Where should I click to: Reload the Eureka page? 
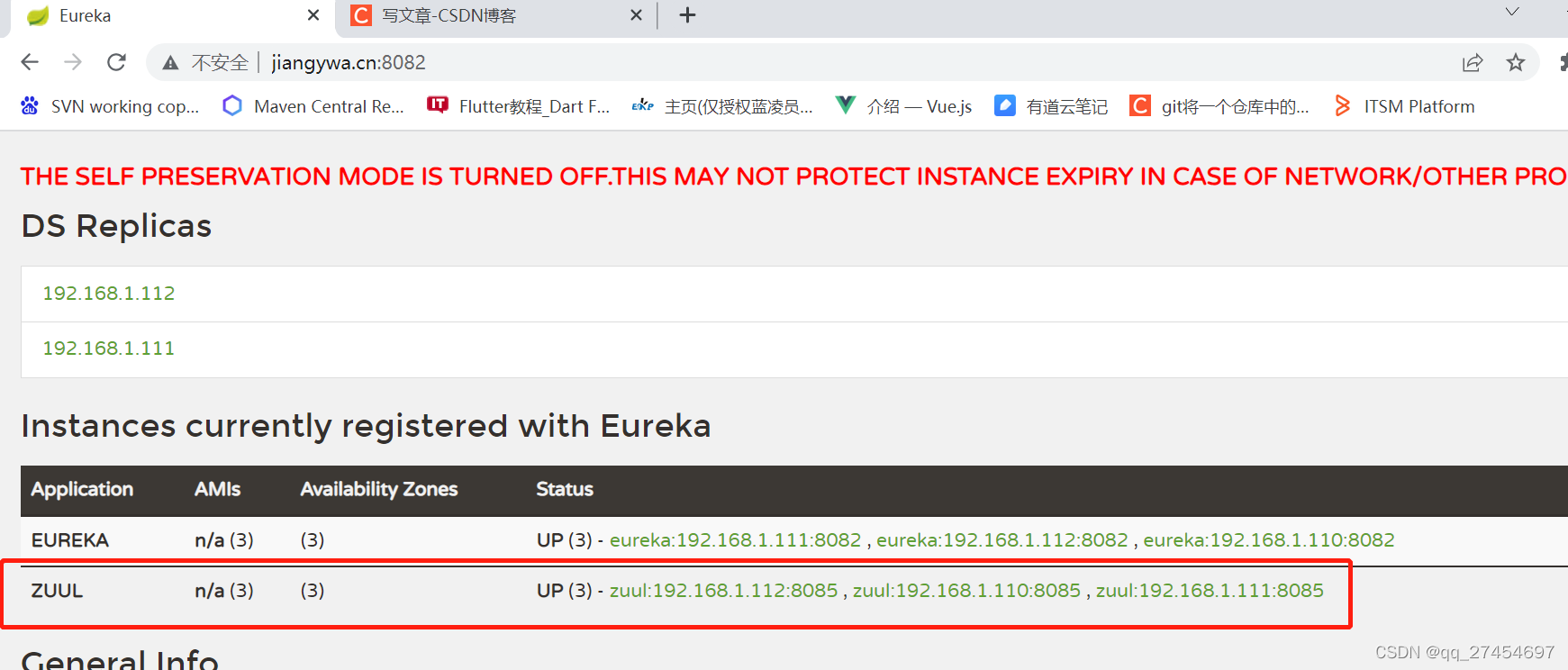(116, 62)
